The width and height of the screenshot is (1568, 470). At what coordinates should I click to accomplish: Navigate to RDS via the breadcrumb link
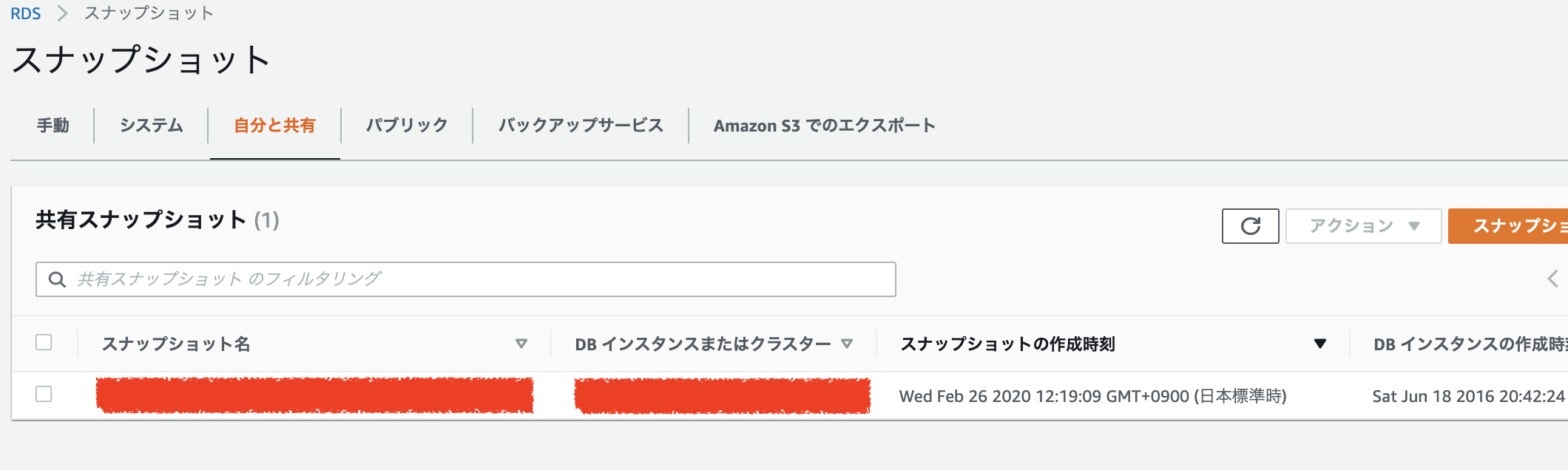[x=27, y=13]
